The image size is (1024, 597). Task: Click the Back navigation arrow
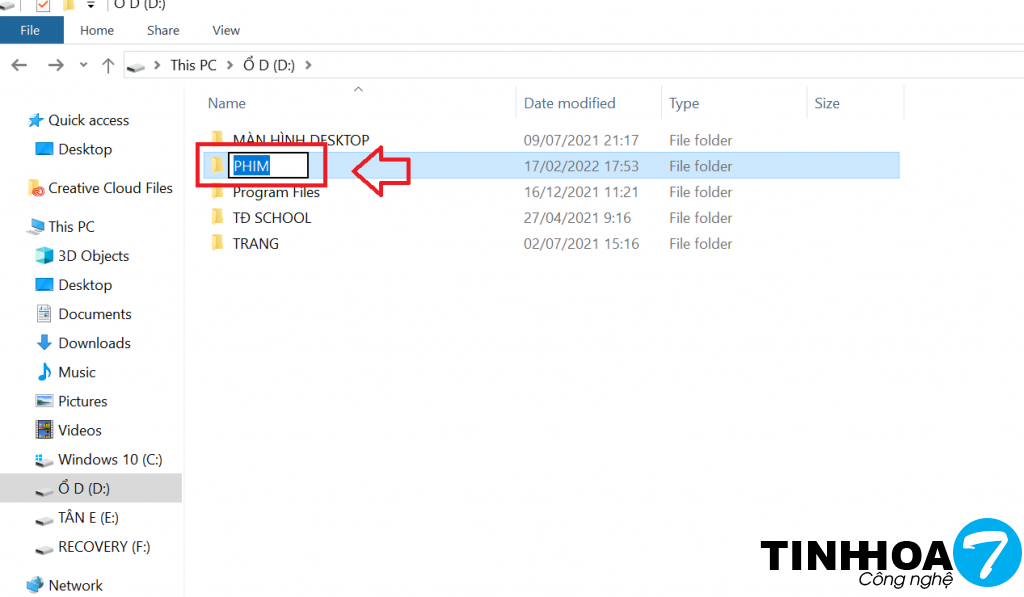pos(18,65)
